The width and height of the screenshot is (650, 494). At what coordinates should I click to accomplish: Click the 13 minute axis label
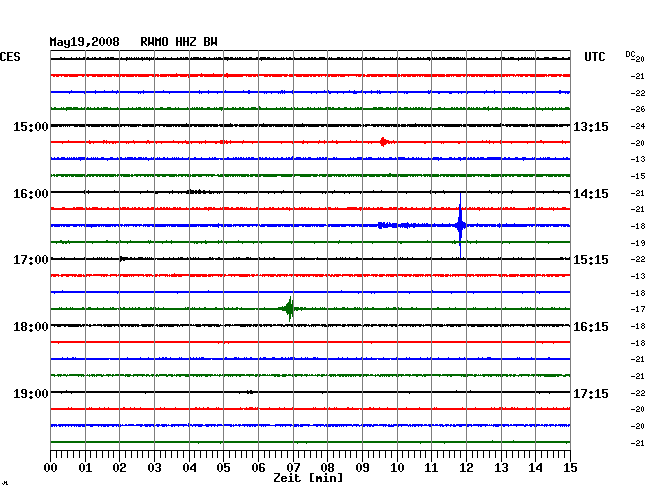tap(501, 468)
